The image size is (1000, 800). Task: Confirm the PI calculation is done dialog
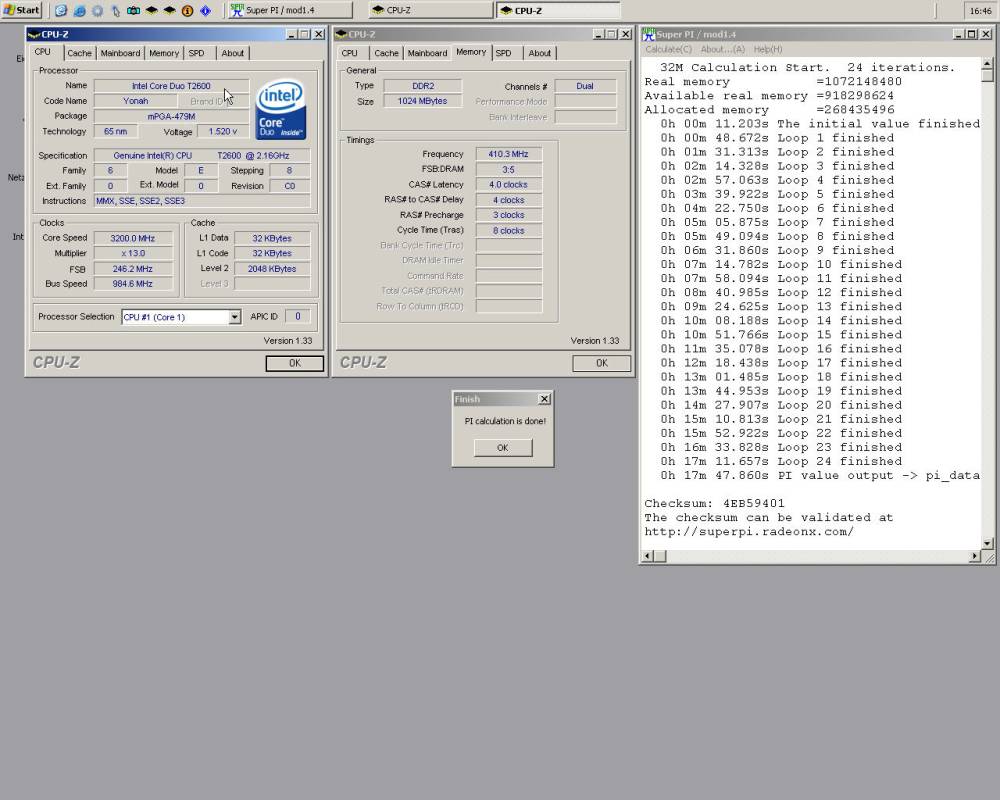(x=503, y=448)
